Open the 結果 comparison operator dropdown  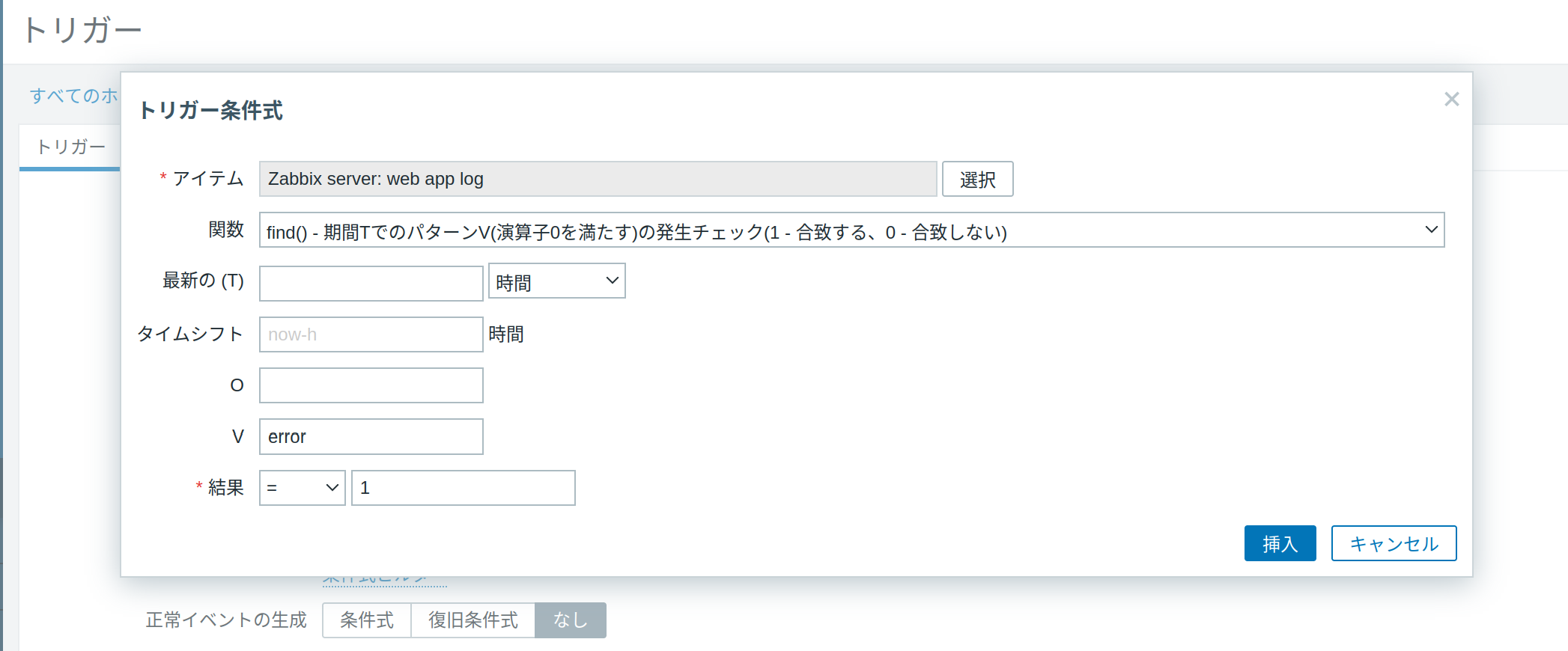tap(302, 488)
